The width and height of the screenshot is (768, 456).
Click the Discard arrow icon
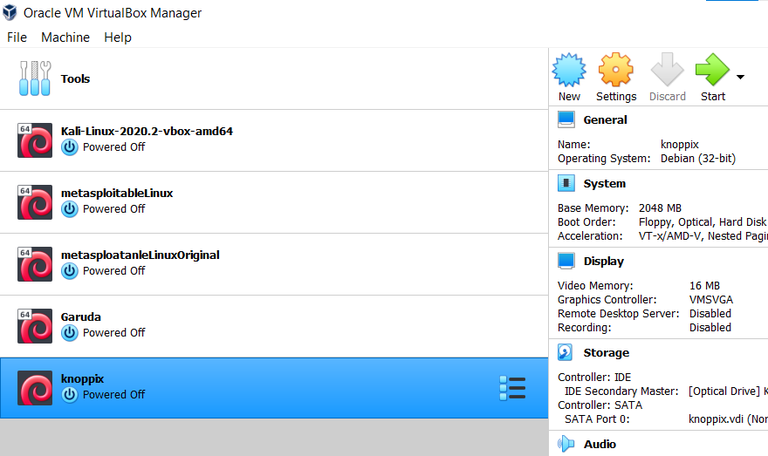click(667, 70)
